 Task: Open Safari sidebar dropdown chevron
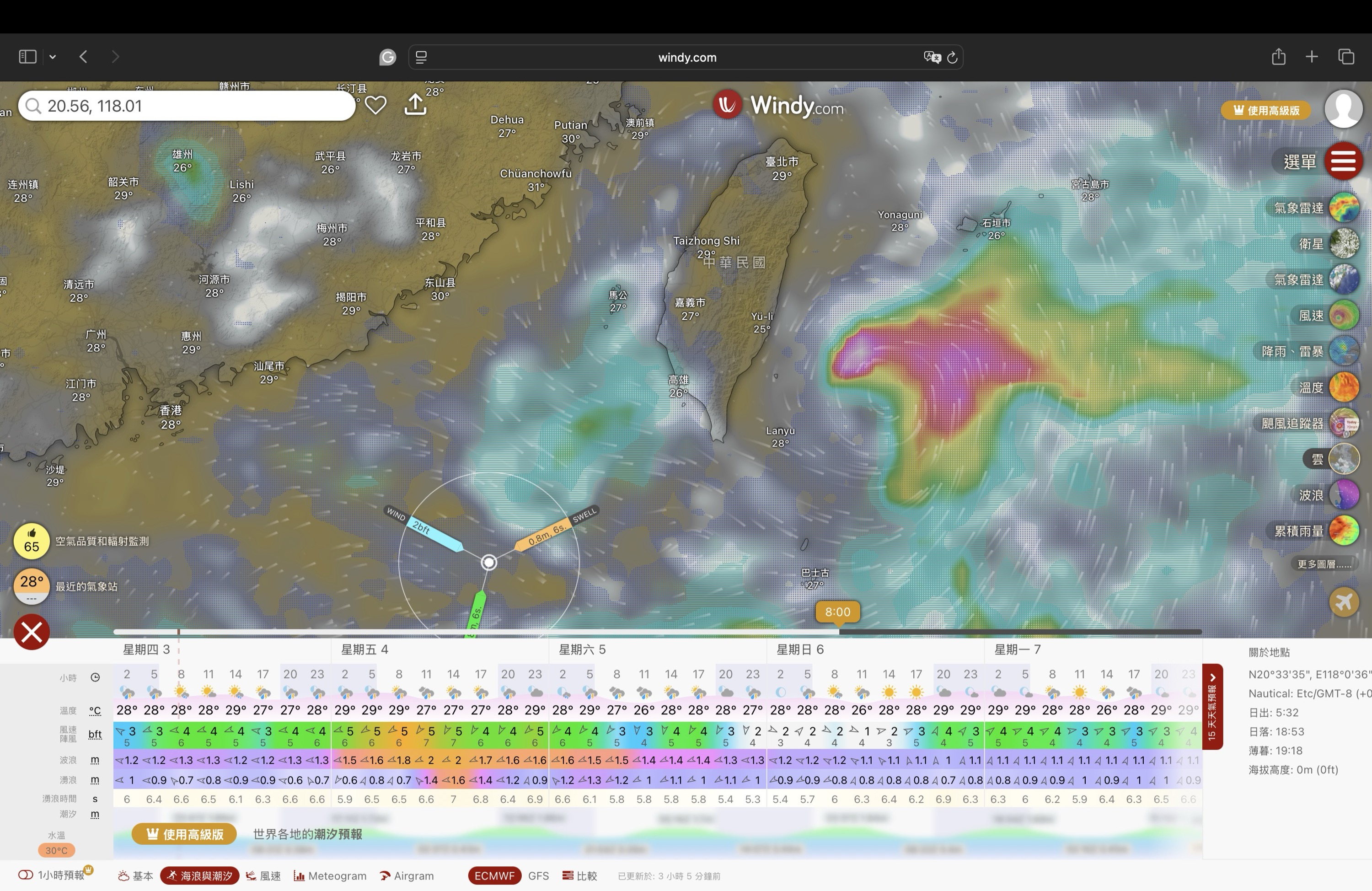coord(53,57)
